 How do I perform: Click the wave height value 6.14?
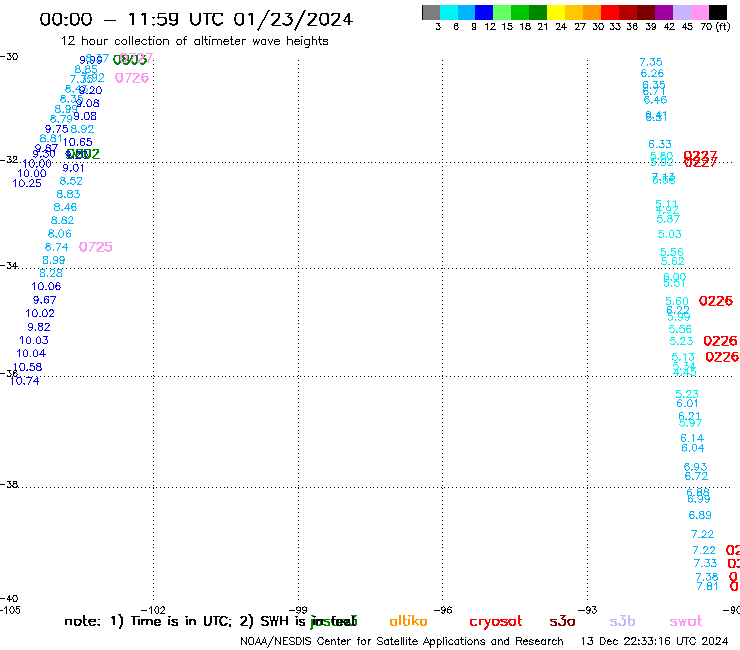point(692,439)
